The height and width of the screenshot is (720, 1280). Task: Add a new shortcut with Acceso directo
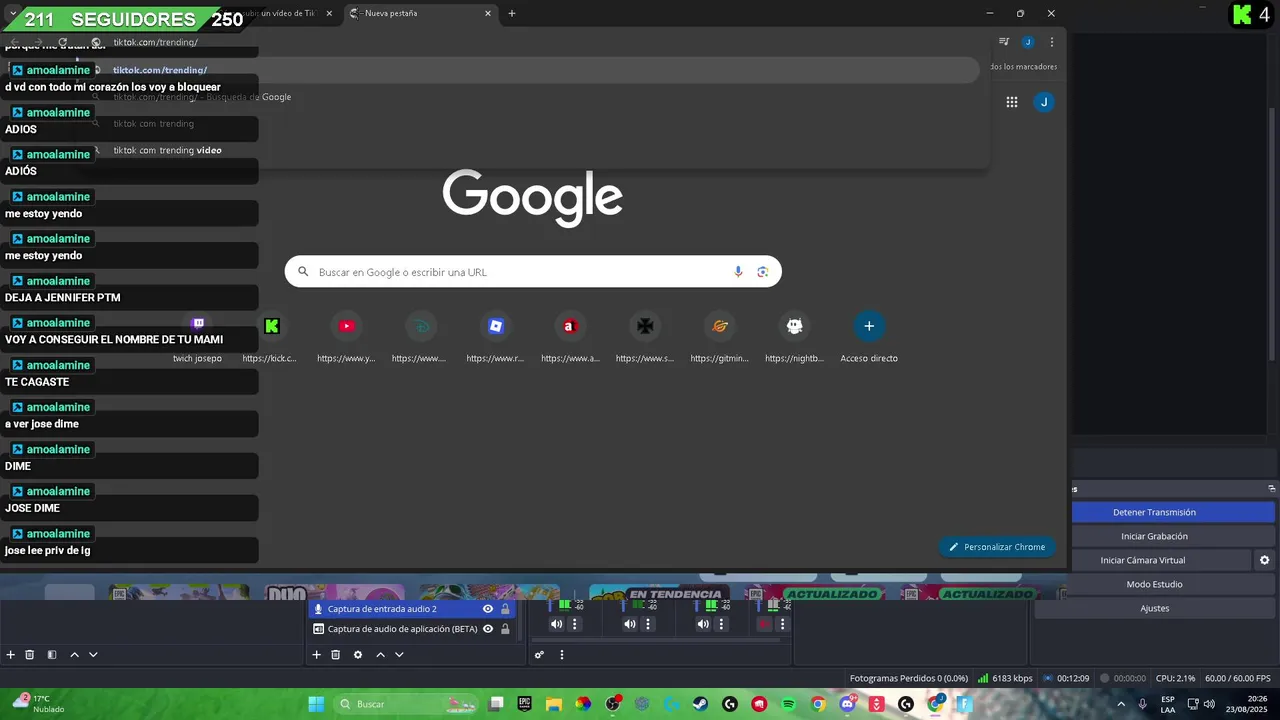[x=869, y=337]
